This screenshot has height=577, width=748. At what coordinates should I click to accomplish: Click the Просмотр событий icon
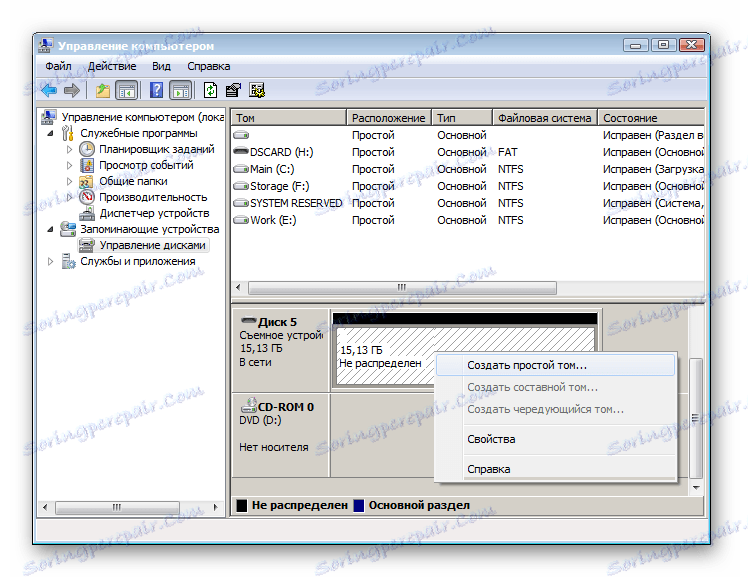[87, 165]
